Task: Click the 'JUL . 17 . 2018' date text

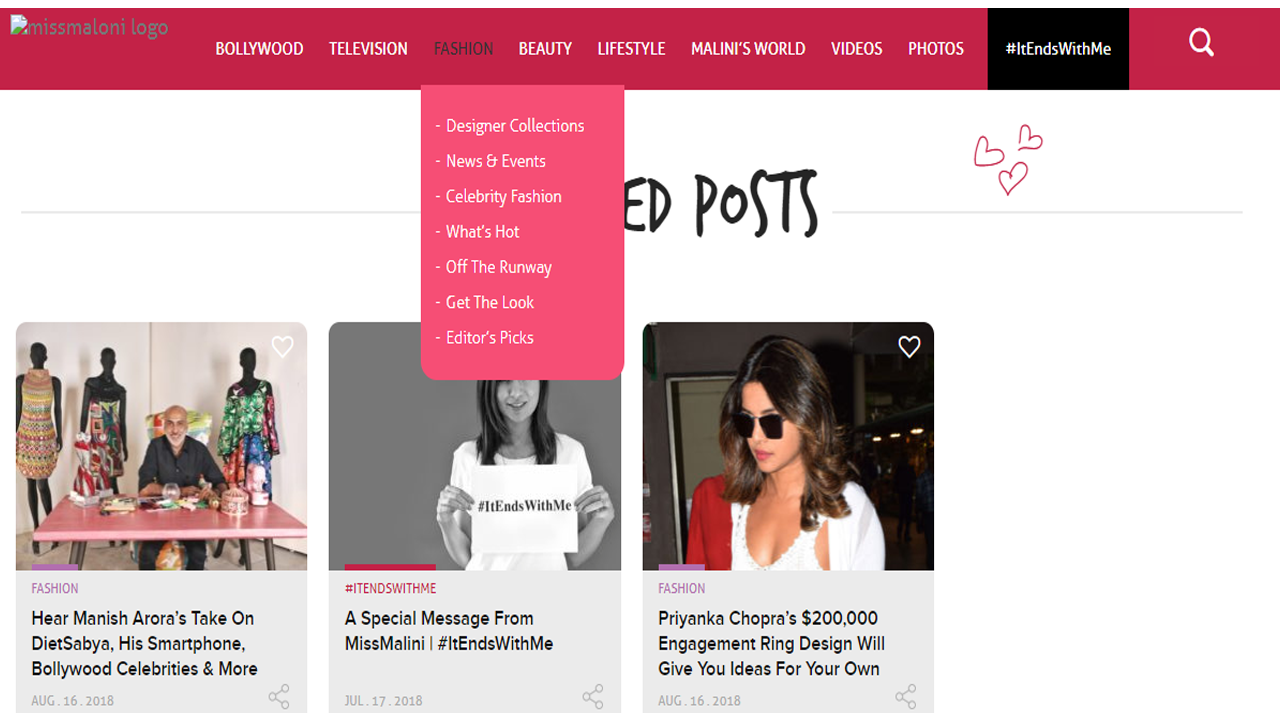Action: click(384, 701)
